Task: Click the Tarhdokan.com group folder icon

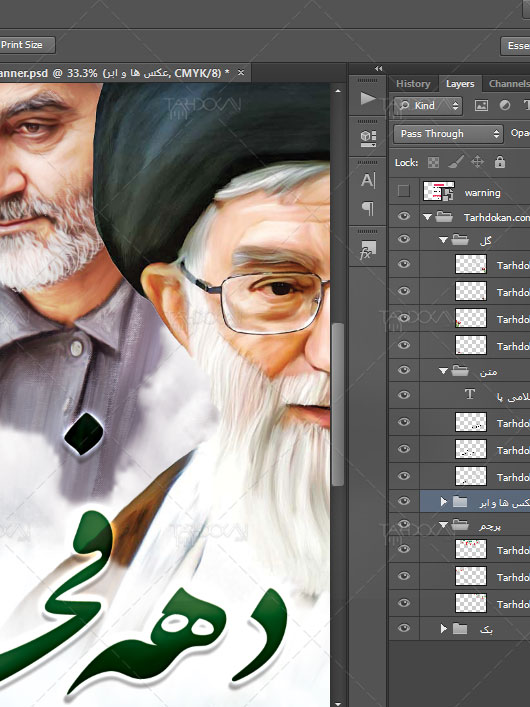Action: point(444,217)
